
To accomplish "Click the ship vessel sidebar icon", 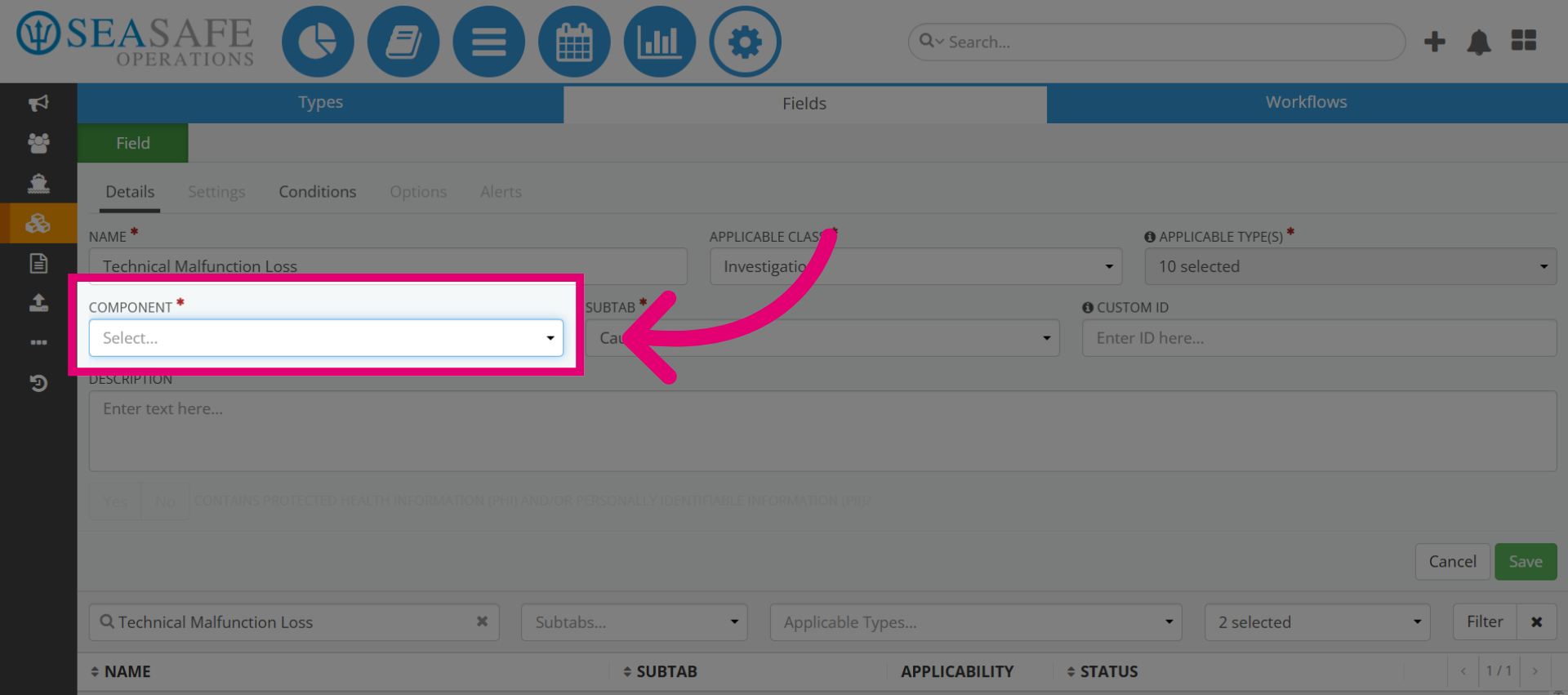I will click(38, 183).
